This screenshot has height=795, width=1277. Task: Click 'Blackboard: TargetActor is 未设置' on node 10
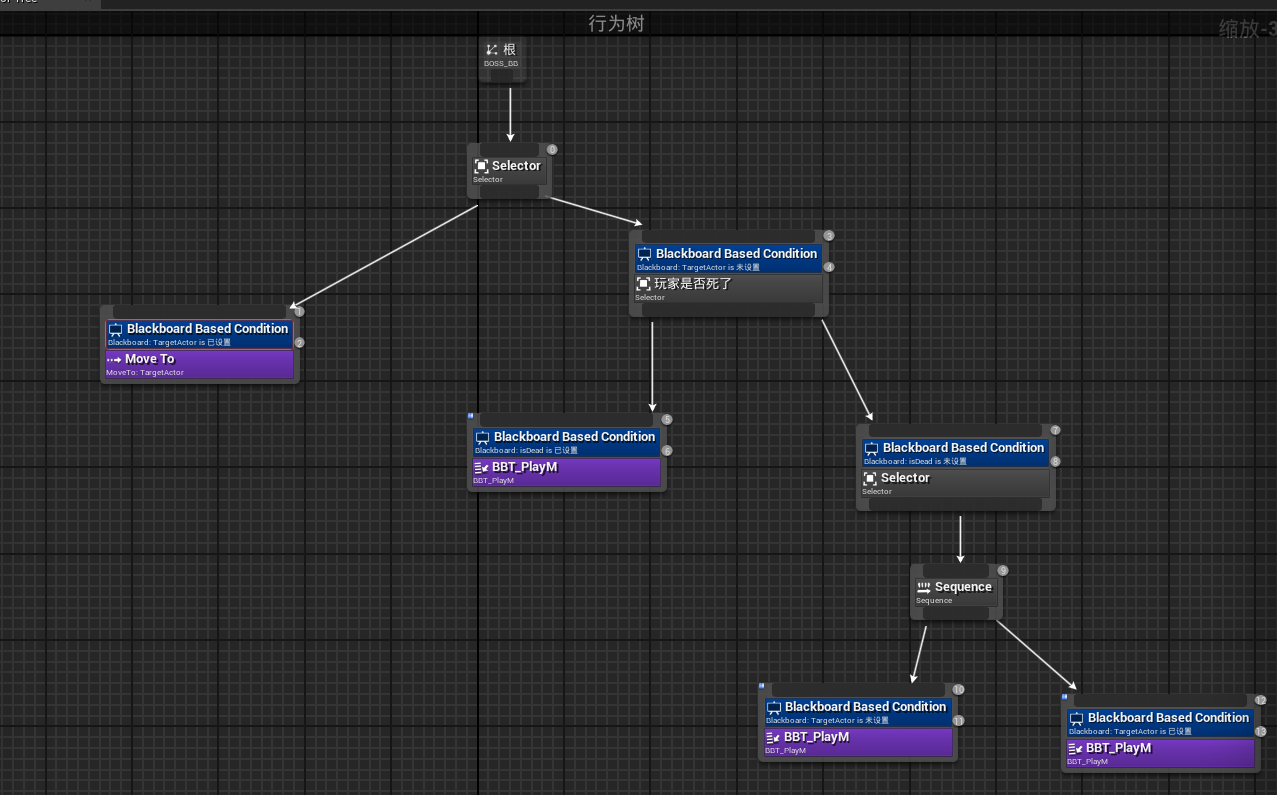point(827,721)
